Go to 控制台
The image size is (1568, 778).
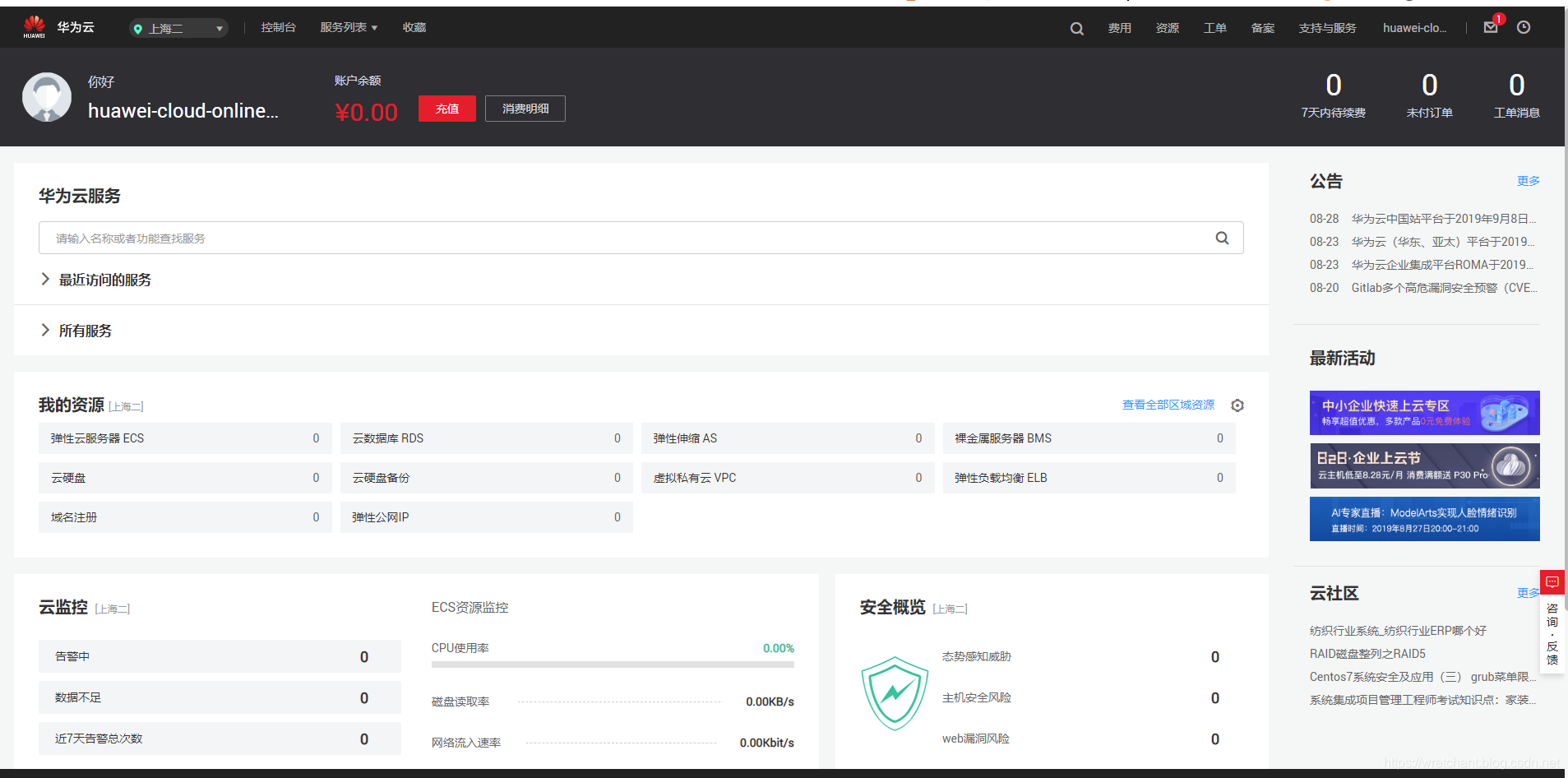(278, 27)
